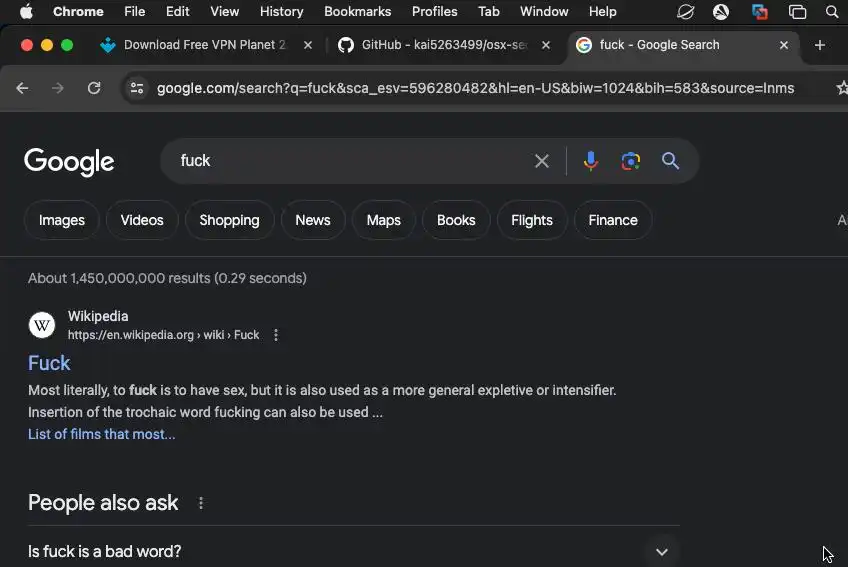Close the GitHub tab
This screenshot has width=848, height=567.
coord(546,45)
